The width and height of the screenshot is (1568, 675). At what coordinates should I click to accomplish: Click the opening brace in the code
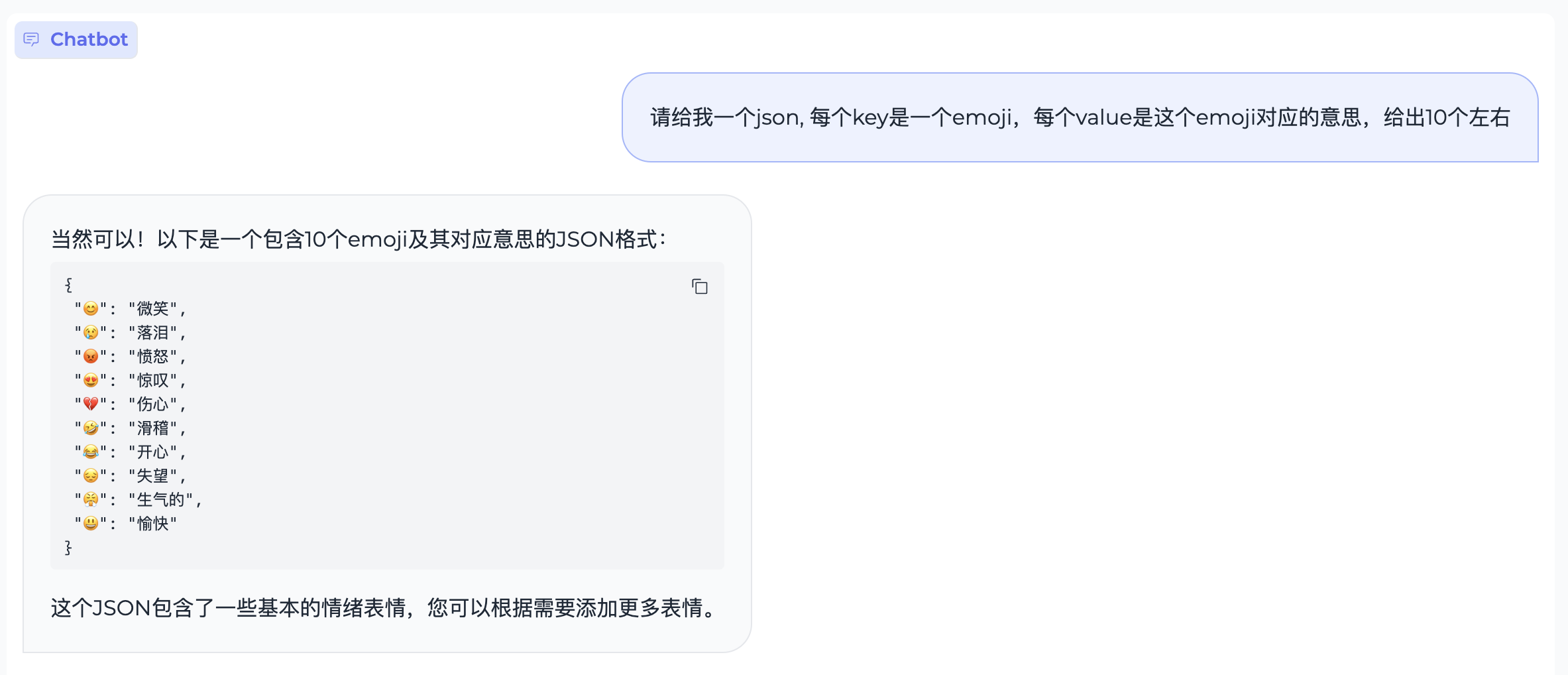pos(67,284)
